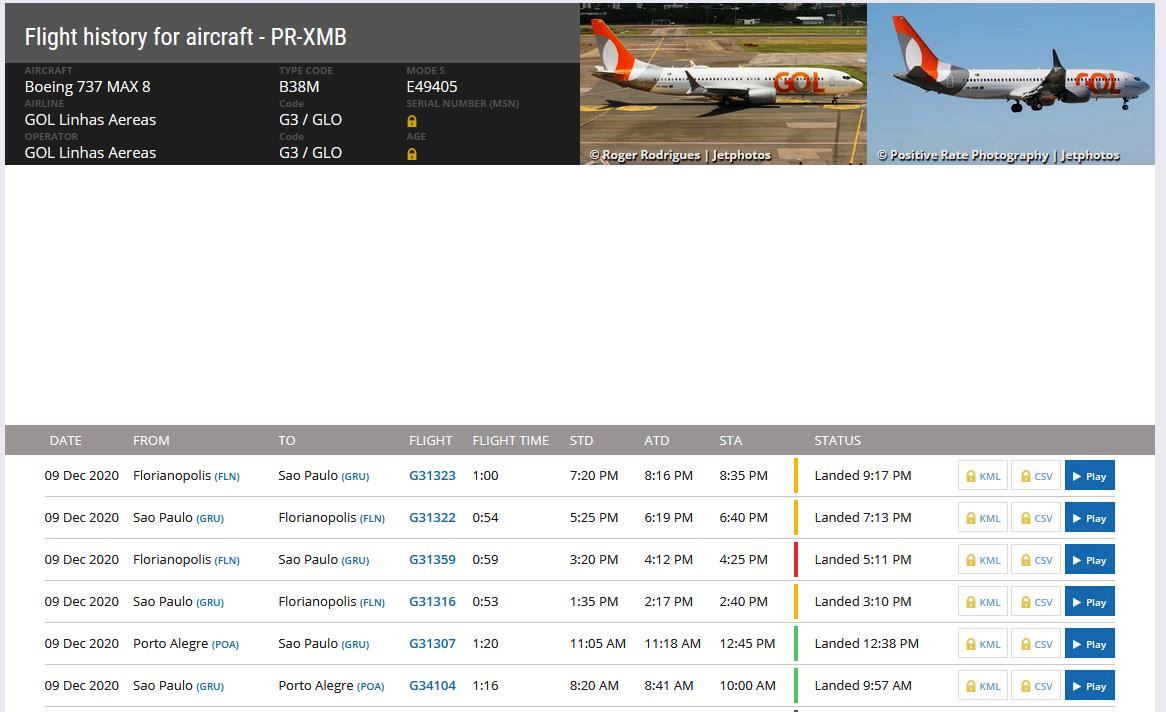This screenshot has width=1166, height=712.
Task: Click the B38M type code
Action: pyautogui.click(x=299, y=86)
